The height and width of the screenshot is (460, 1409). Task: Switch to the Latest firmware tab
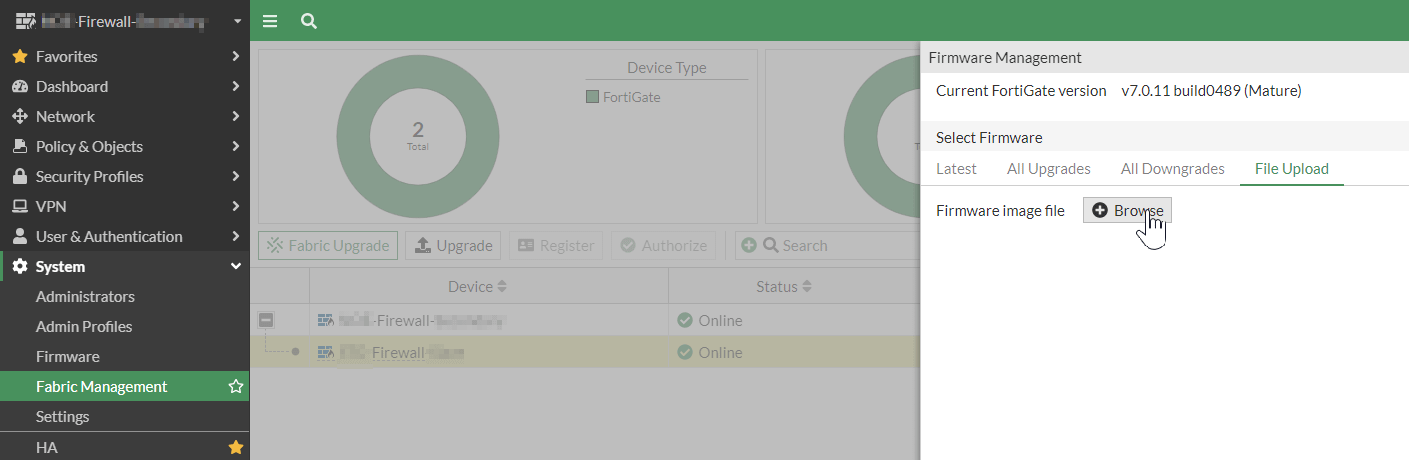956,168
